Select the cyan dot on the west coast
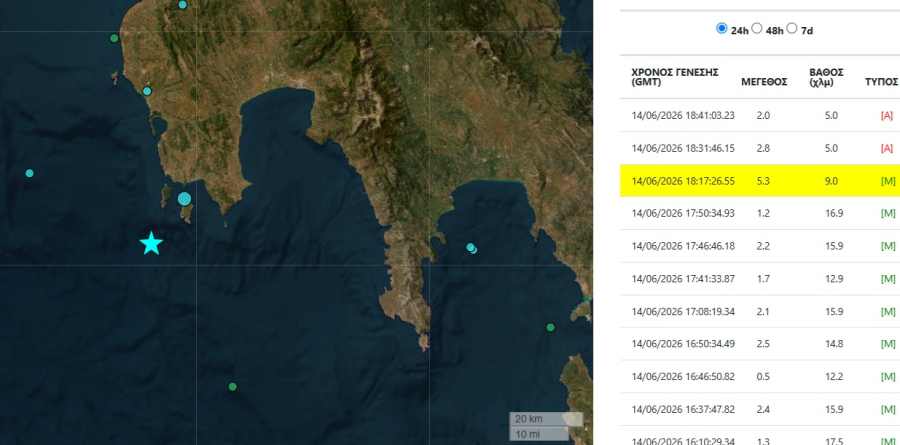The image size is (900, 445). (147, 91)
